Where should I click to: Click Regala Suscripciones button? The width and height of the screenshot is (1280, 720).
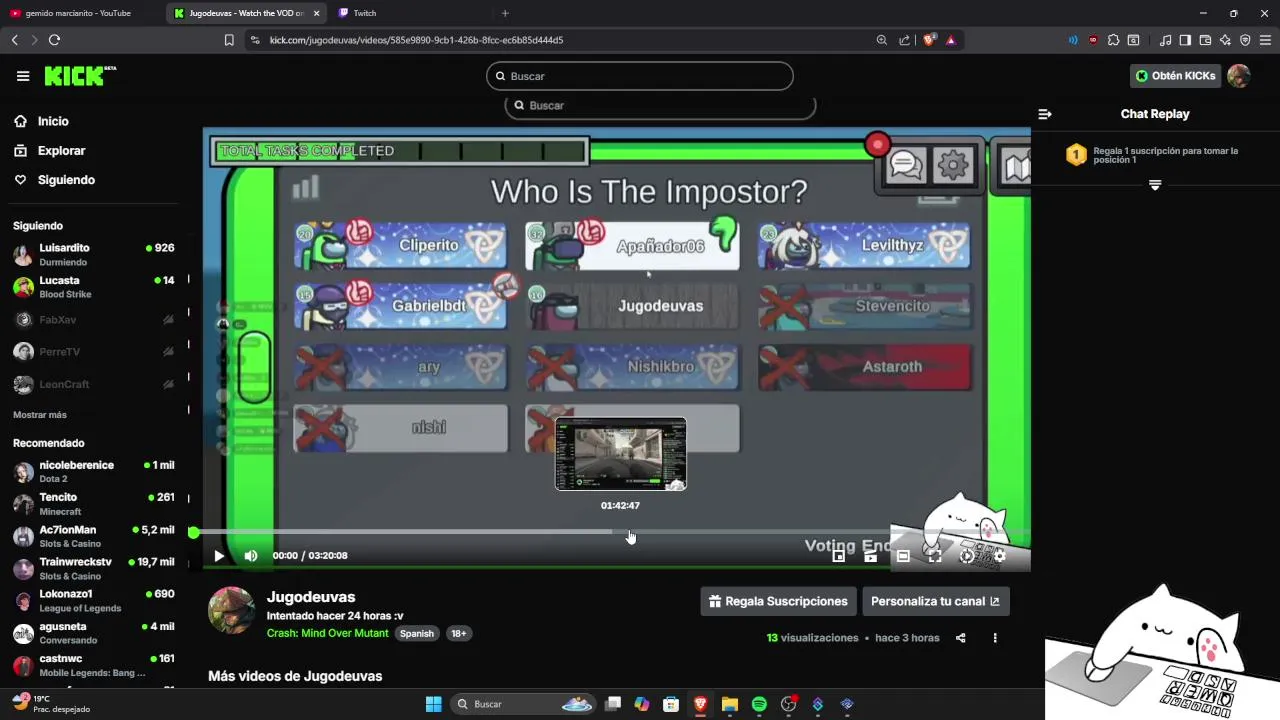(x=778, y=601)
